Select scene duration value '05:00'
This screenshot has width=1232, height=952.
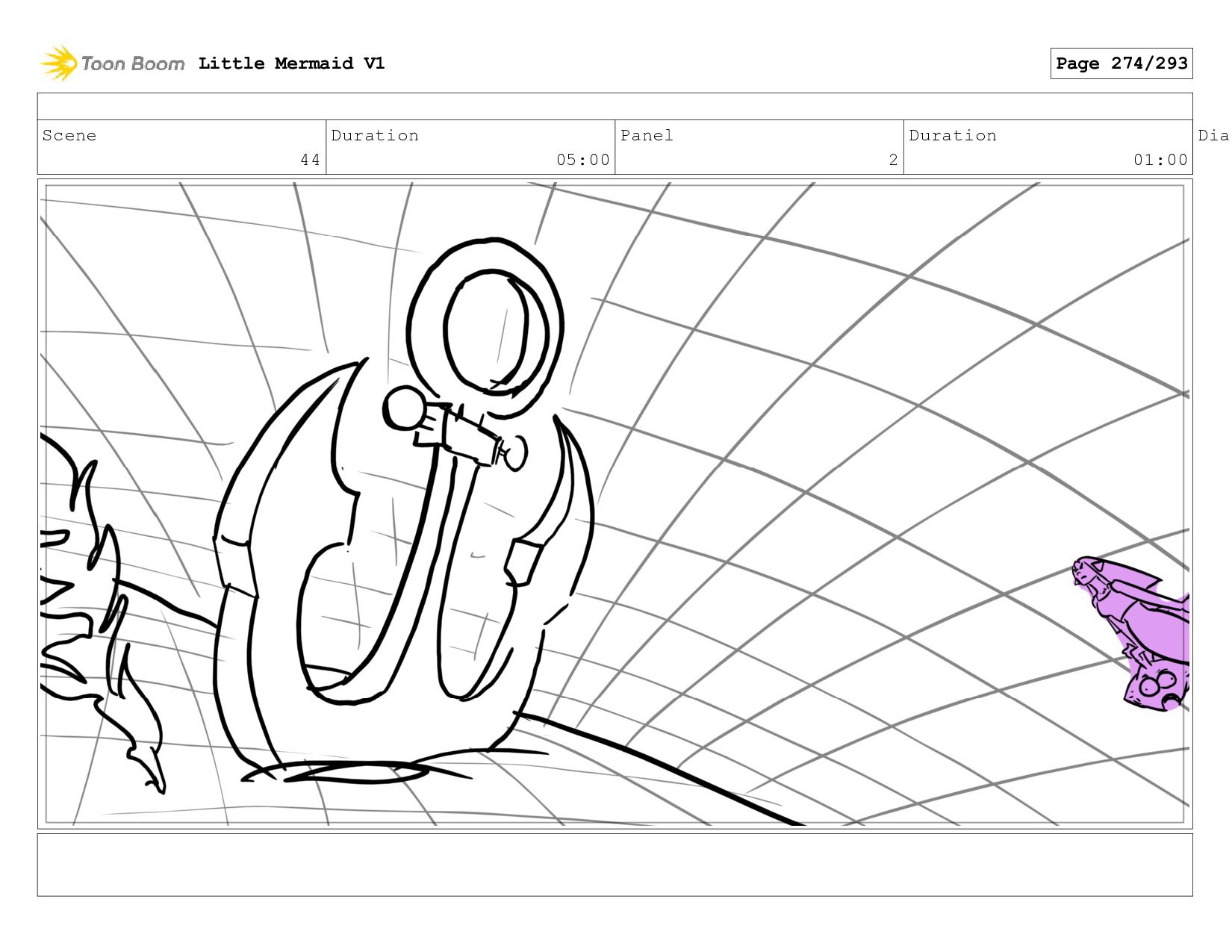tap(583, 160)
